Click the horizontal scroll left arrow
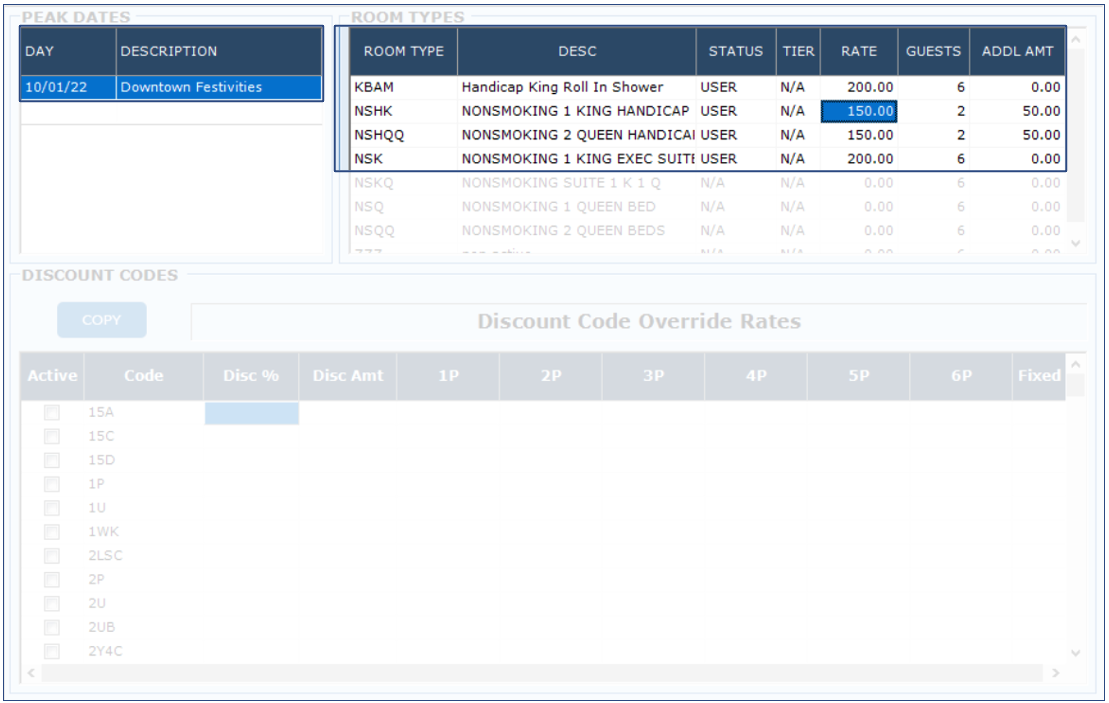This screenshot has width=1109, height=703. click(x=31, y=674)
